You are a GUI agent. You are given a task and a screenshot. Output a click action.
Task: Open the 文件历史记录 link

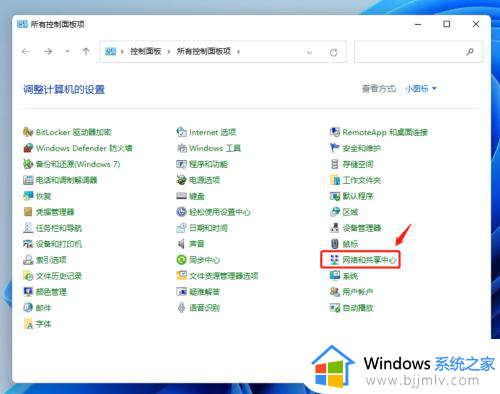(59, 276)
